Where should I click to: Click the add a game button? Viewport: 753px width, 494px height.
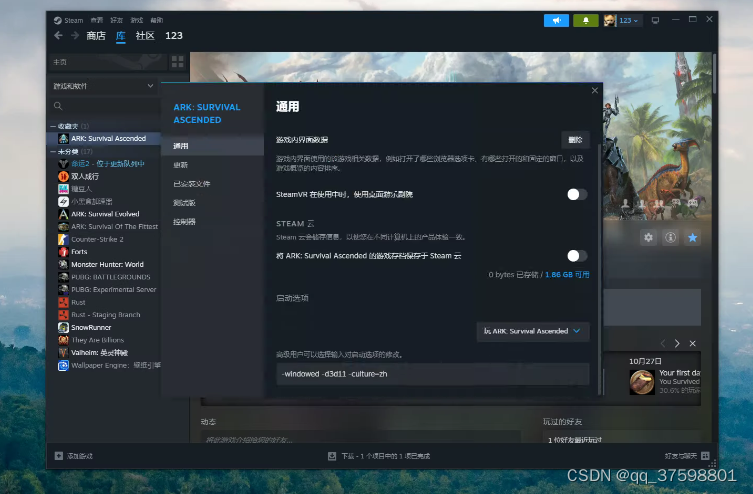pyautogui.click(x=73, y=456)
